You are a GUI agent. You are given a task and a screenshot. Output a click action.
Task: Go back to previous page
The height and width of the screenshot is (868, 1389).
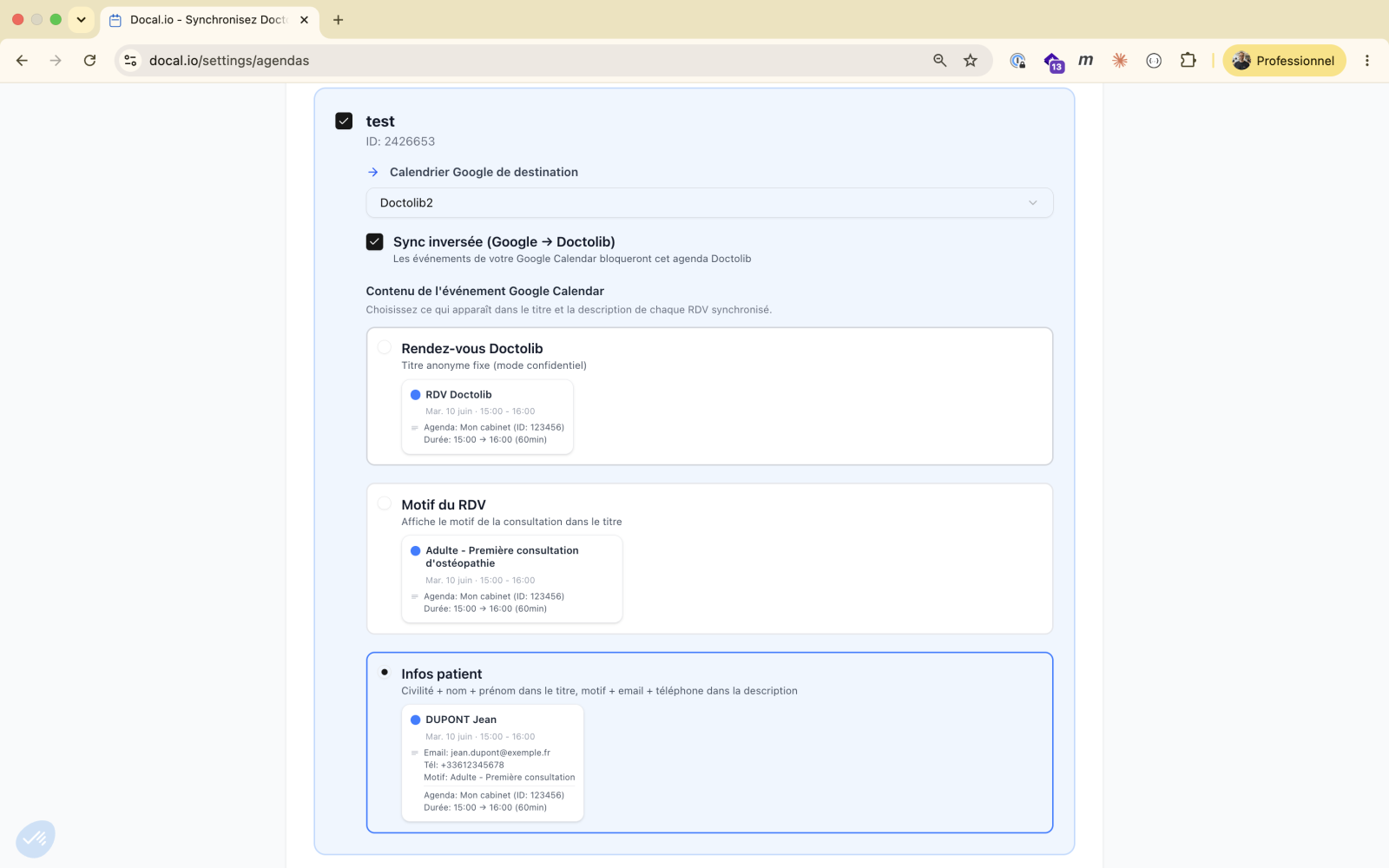click(x=23, y=61)
